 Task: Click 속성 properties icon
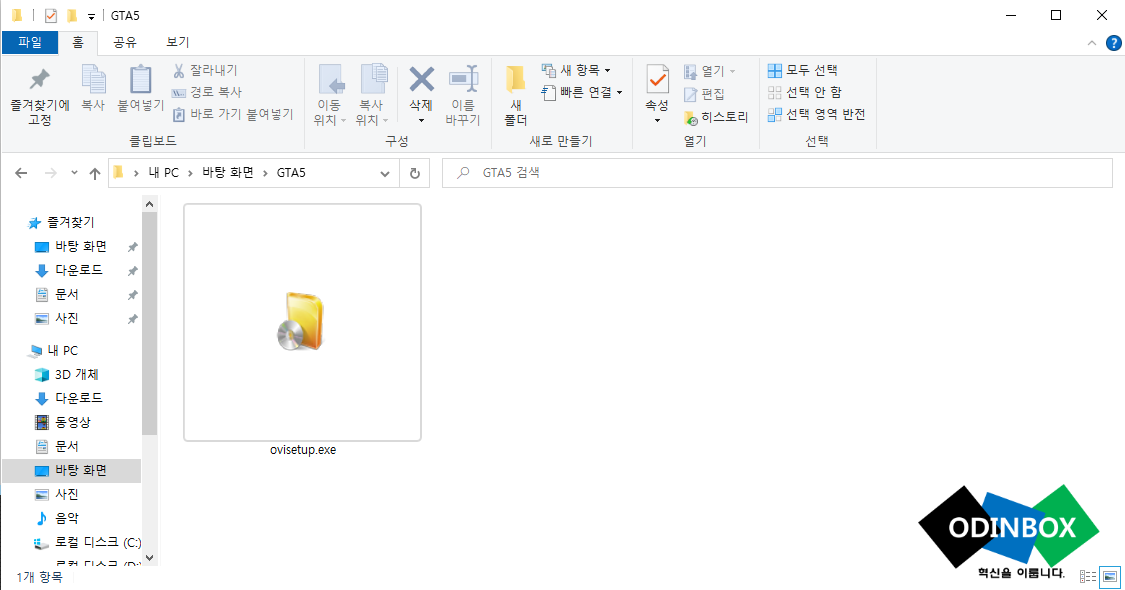(x=657, y=80)
